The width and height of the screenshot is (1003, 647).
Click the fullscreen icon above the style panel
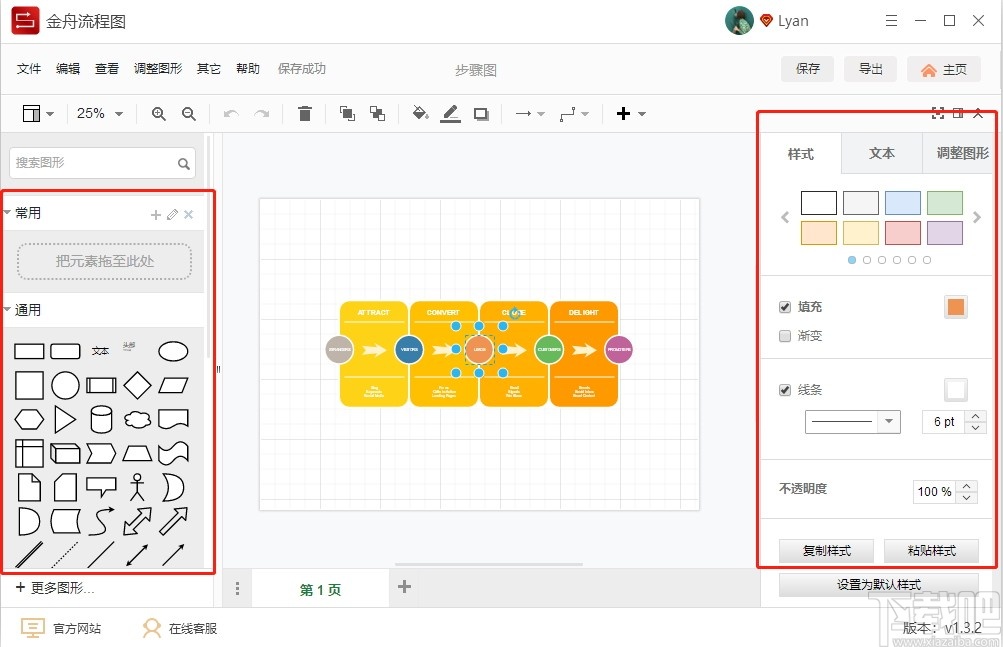coord(937,113)
